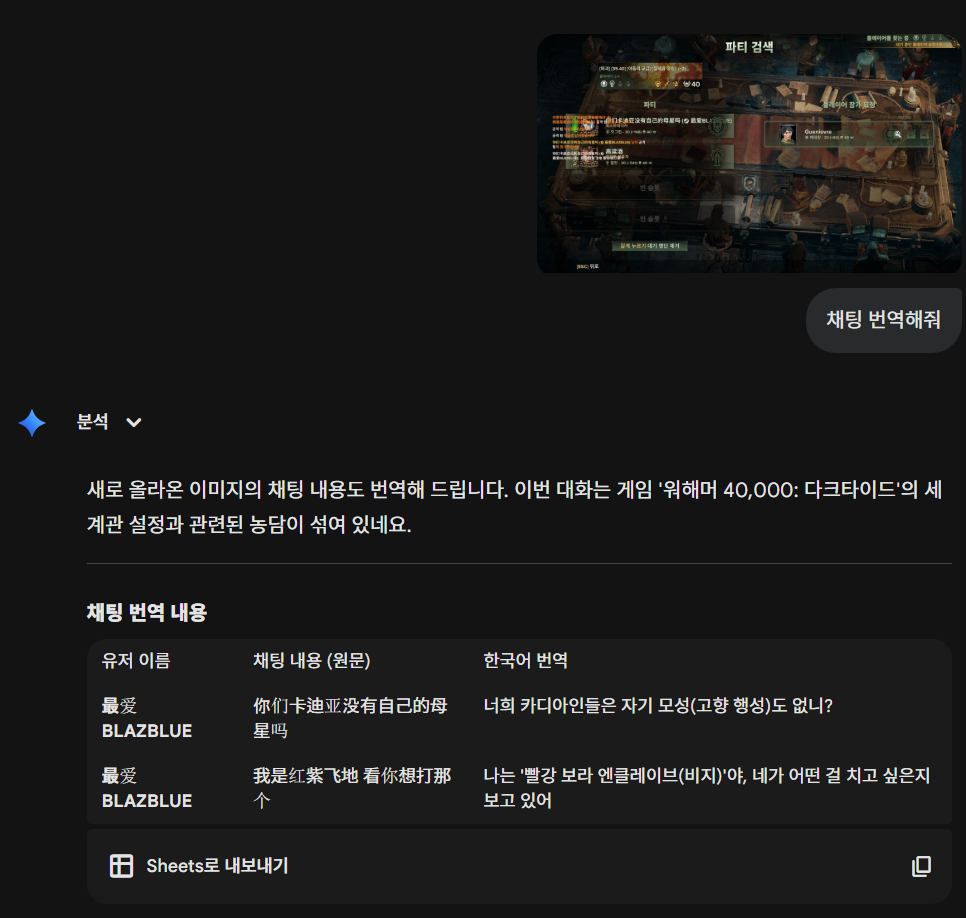The height and width of the screenshot is (918, 966).
Task: Select the translation cell starting 나는 '빨강 보라
Action: coord(707,787)
